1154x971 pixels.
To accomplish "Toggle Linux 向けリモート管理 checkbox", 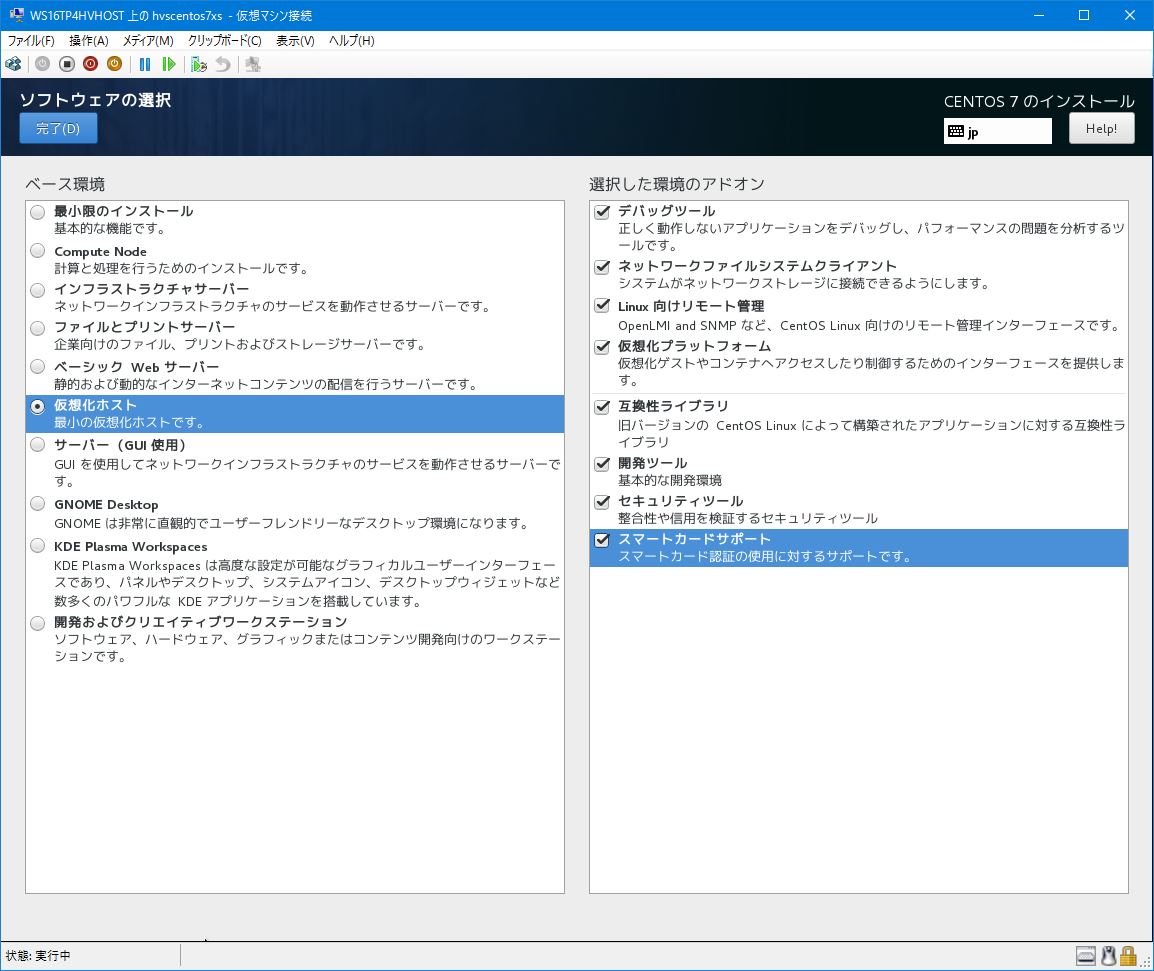I will (x=602, y=305).
